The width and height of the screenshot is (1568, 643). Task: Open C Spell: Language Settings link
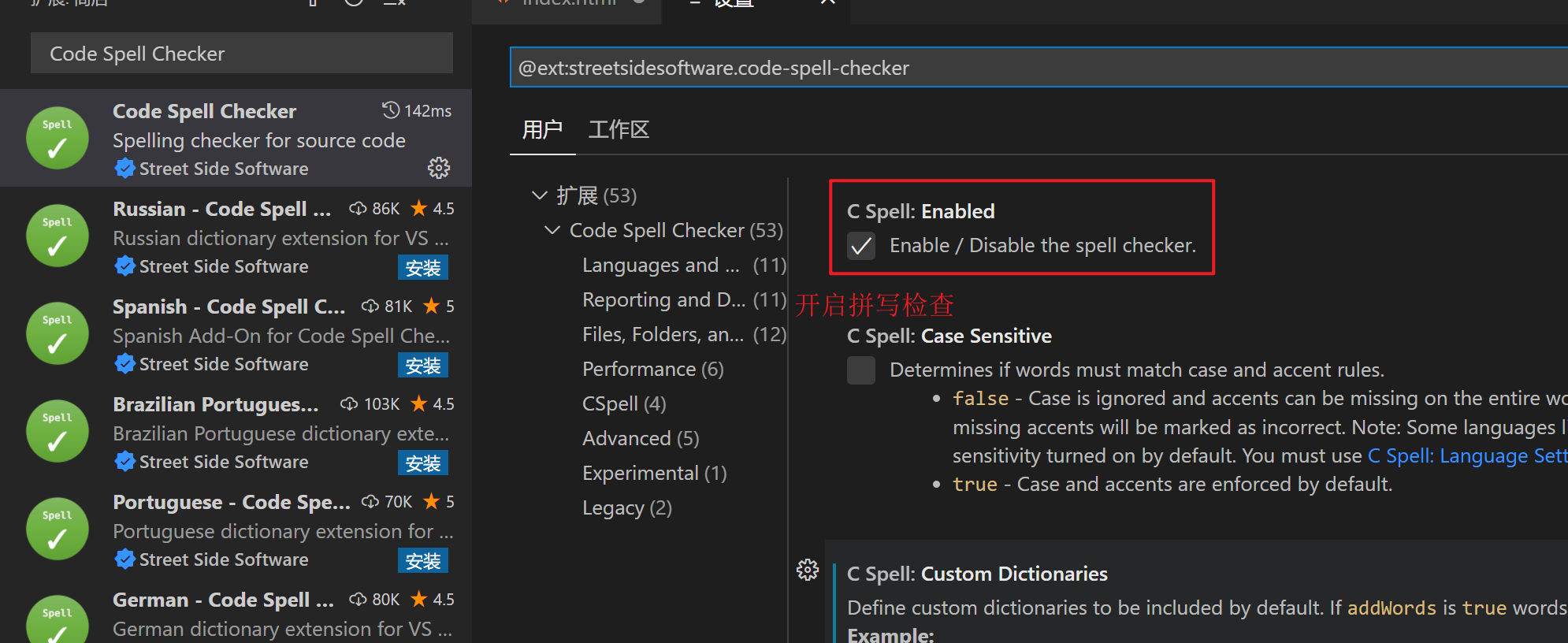[1466, 456]
